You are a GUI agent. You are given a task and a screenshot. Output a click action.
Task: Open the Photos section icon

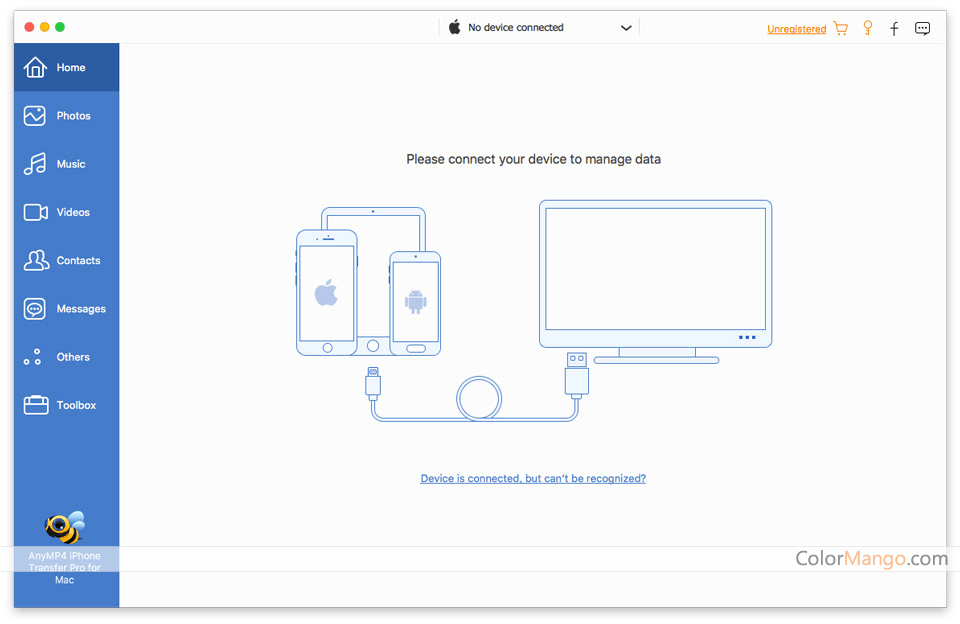pyautogui.click(x=35, y=116)
